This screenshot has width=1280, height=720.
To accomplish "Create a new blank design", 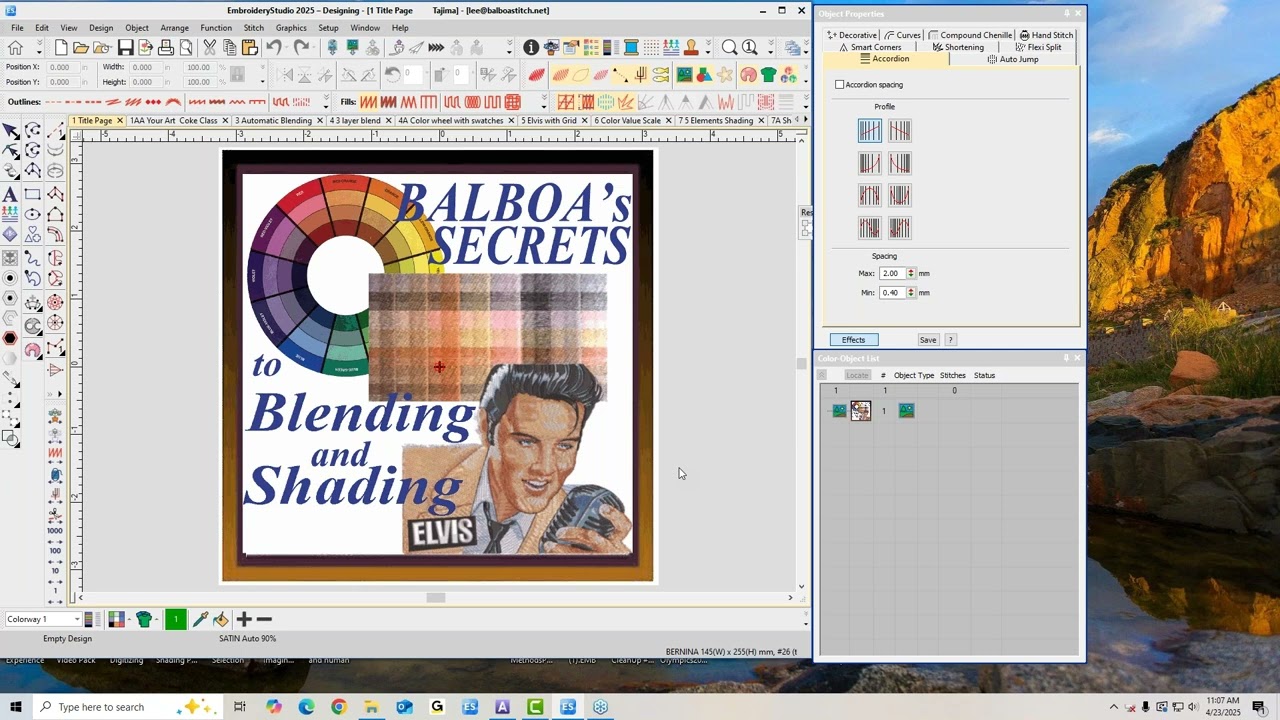I will click(62, 48).
